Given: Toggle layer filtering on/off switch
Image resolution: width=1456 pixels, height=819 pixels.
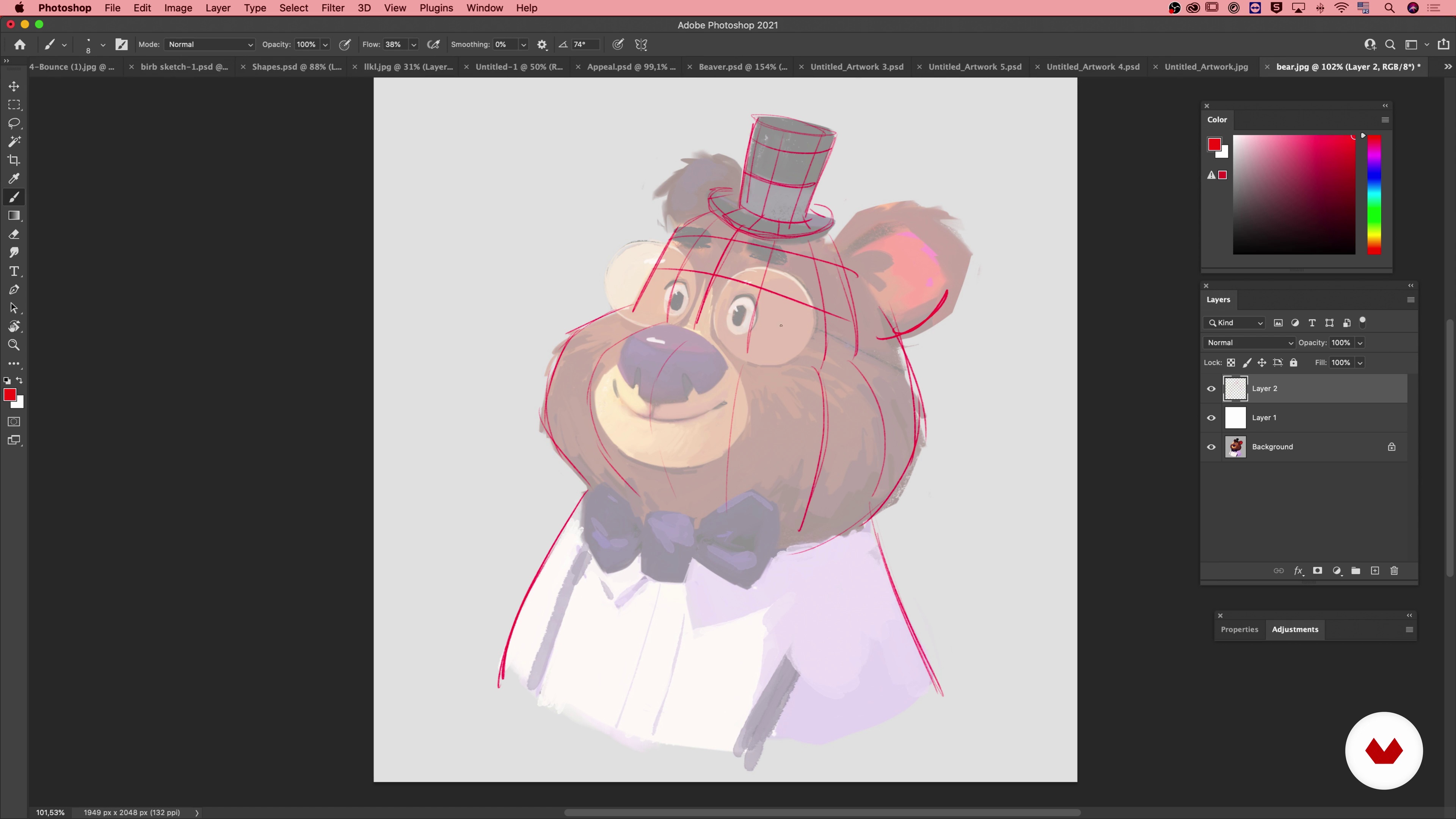Looking at the screenshot, I should click(1363, 322).
